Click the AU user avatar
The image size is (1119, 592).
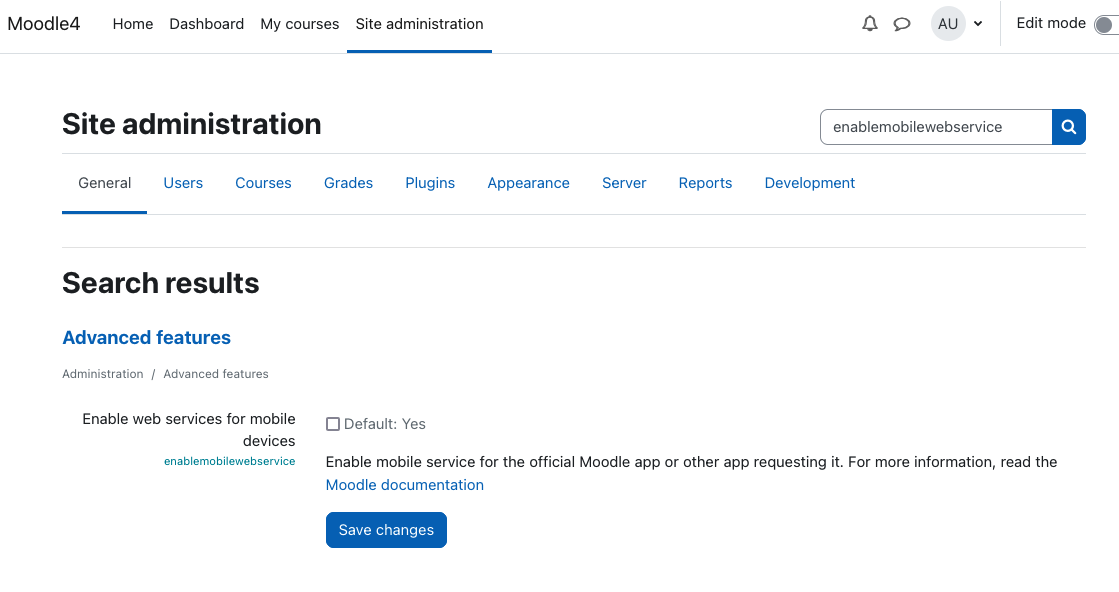coord(948,24)
